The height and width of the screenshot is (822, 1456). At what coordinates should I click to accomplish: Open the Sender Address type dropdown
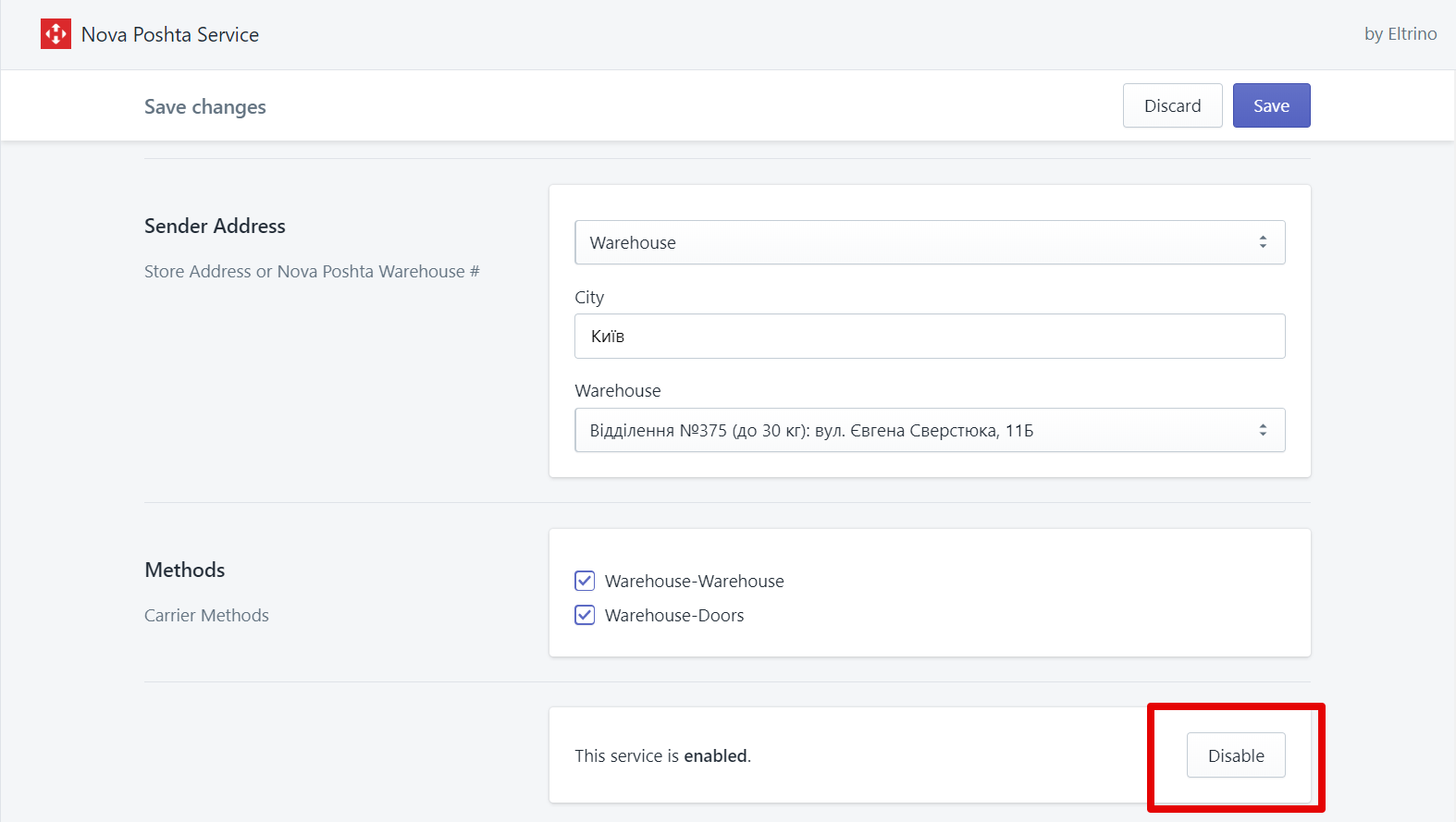click(930, 242)
